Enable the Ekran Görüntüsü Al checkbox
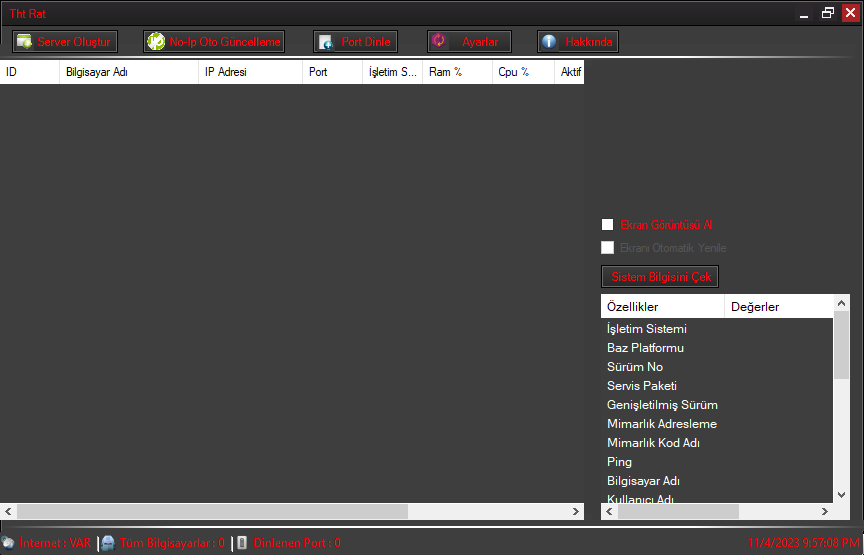Screen dimensions: 864x555 click(607, 225)
